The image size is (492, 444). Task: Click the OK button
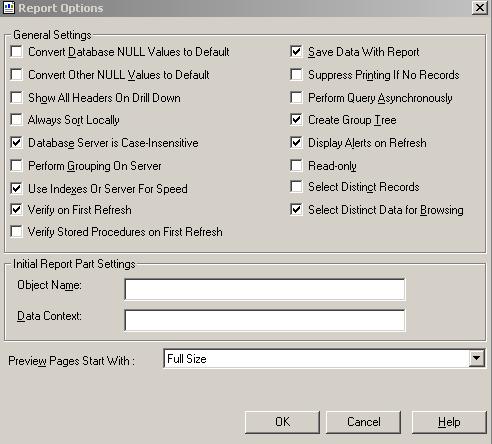(282, 422)
